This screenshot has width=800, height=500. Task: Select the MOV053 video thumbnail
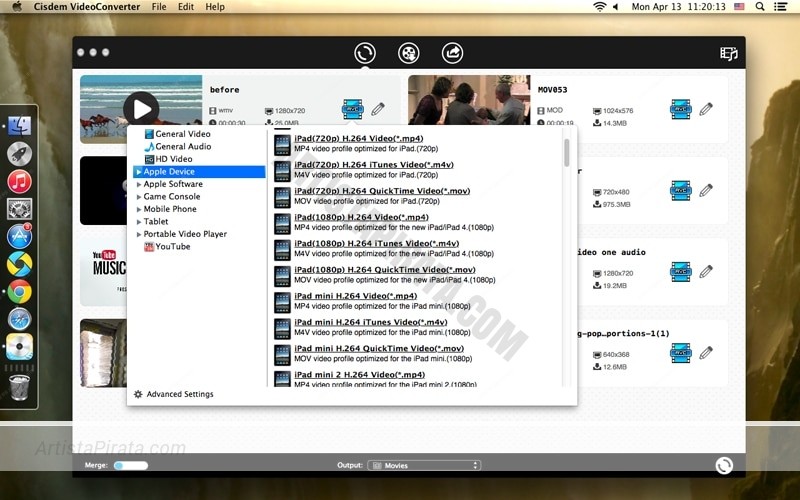(x=469, y=100)
